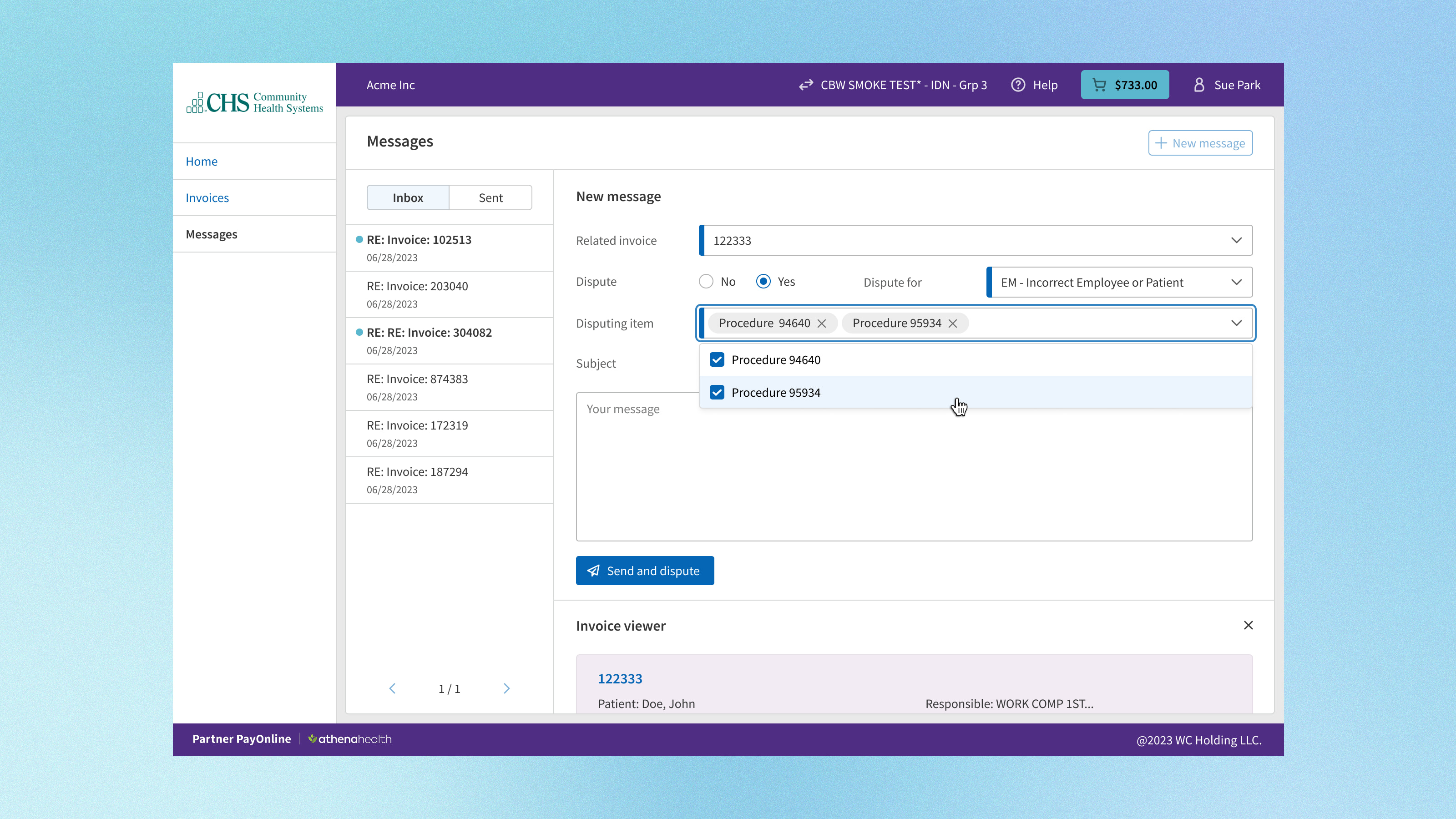Open invoice 122333 link in viewer
This screenshot has height=819, width=1456.
point(620,679)
